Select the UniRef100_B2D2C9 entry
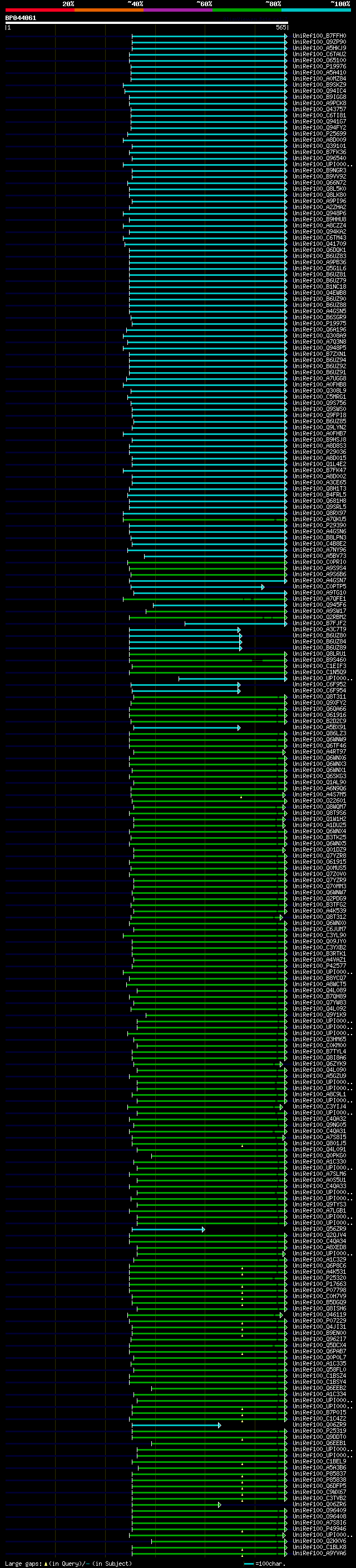356x1568 pixels. (x=319, y=721)
